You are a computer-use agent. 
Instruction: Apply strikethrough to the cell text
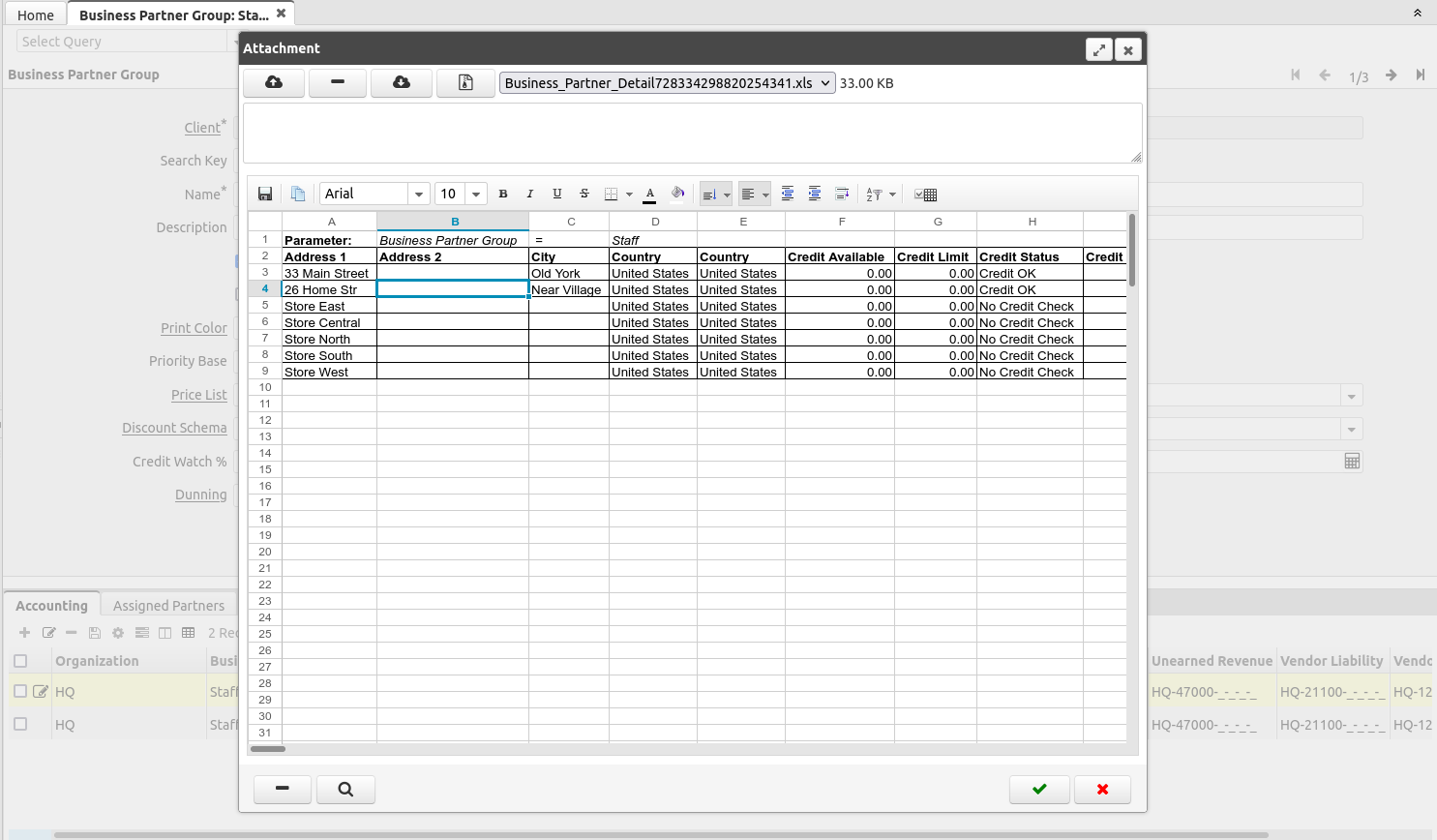coord(584,195)
